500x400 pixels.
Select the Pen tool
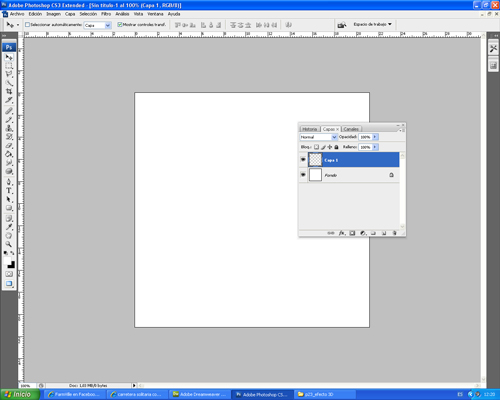(x=9, y=182)
